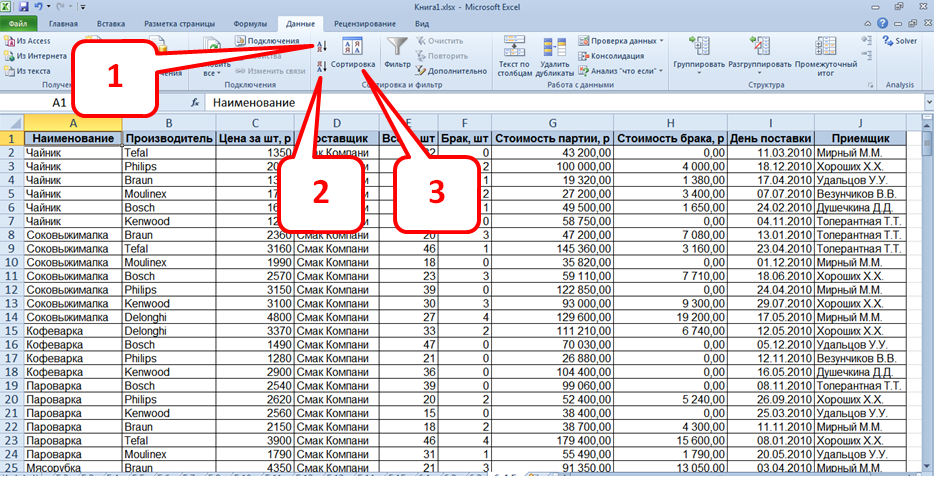934x477 pixels.
Task: Click the fx insert function icon
Action: (x=196, y=103)
